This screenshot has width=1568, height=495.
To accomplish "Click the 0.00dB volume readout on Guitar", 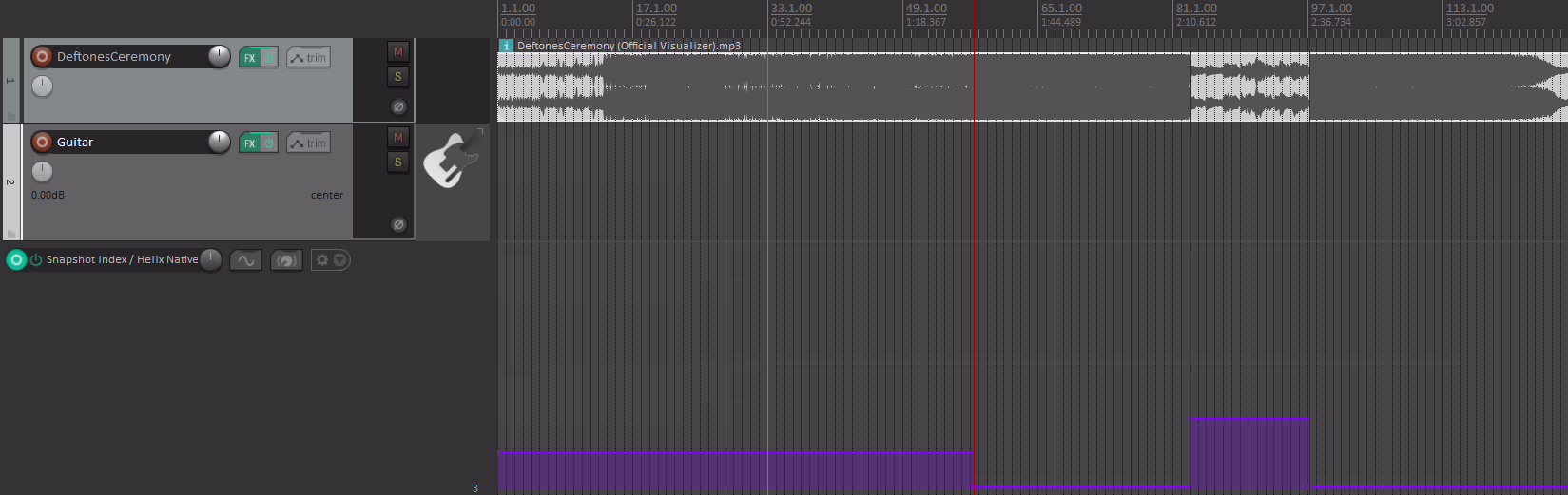I will [x=48, y=195].
